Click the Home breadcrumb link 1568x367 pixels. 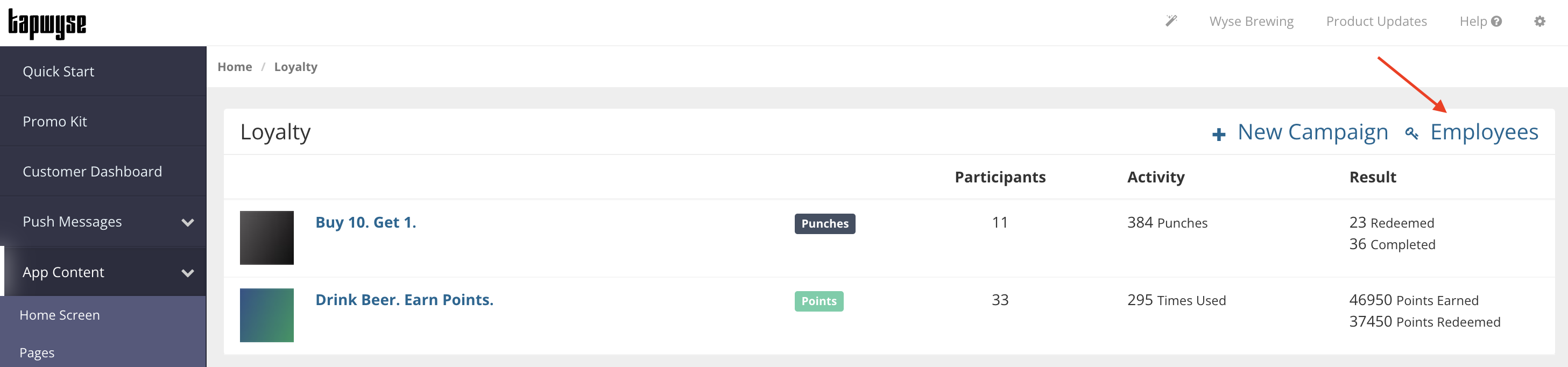click(235, 66)
